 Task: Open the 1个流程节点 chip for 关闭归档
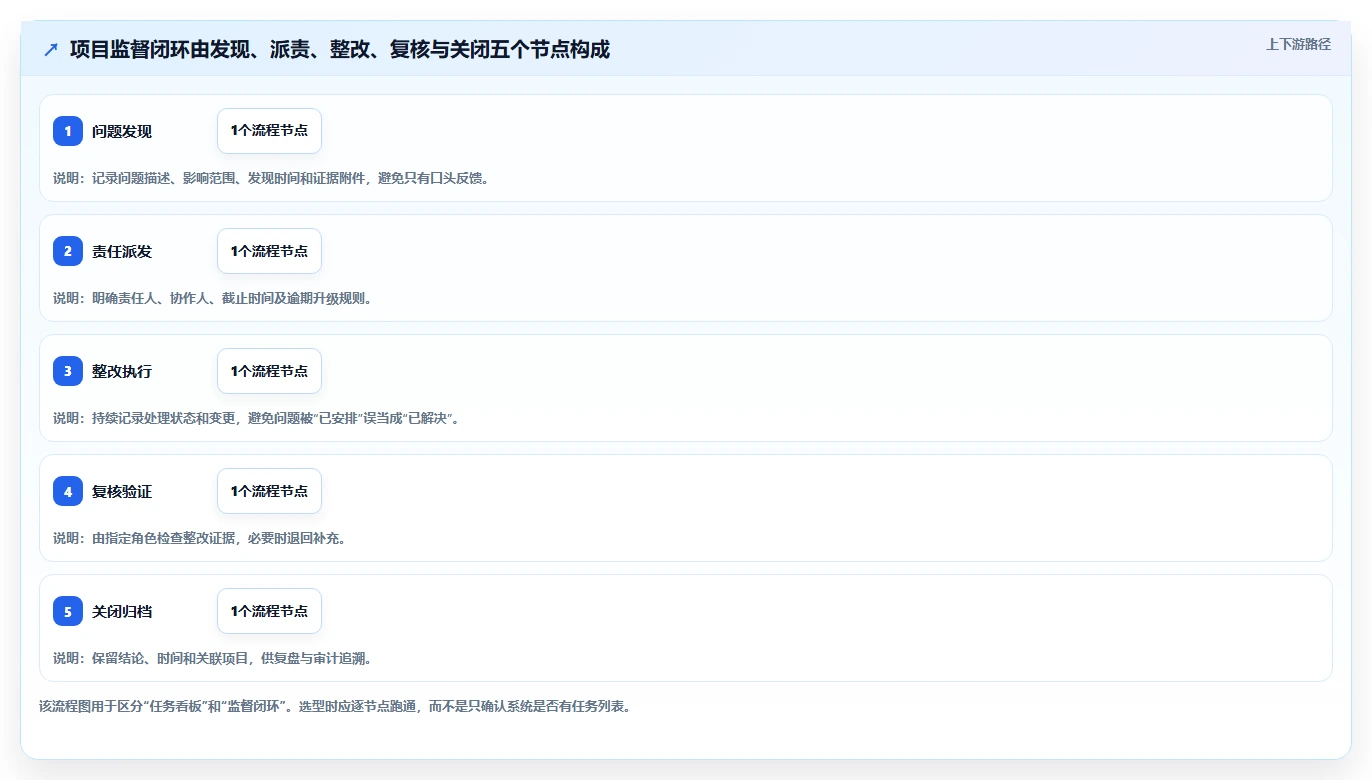pos(269,611)
